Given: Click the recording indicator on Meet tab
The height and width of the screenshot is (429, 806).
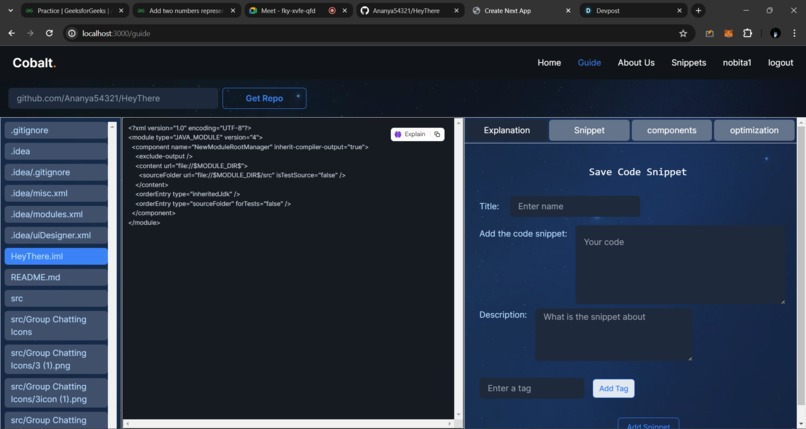Looking at the screenshot, I should [332, 10].
